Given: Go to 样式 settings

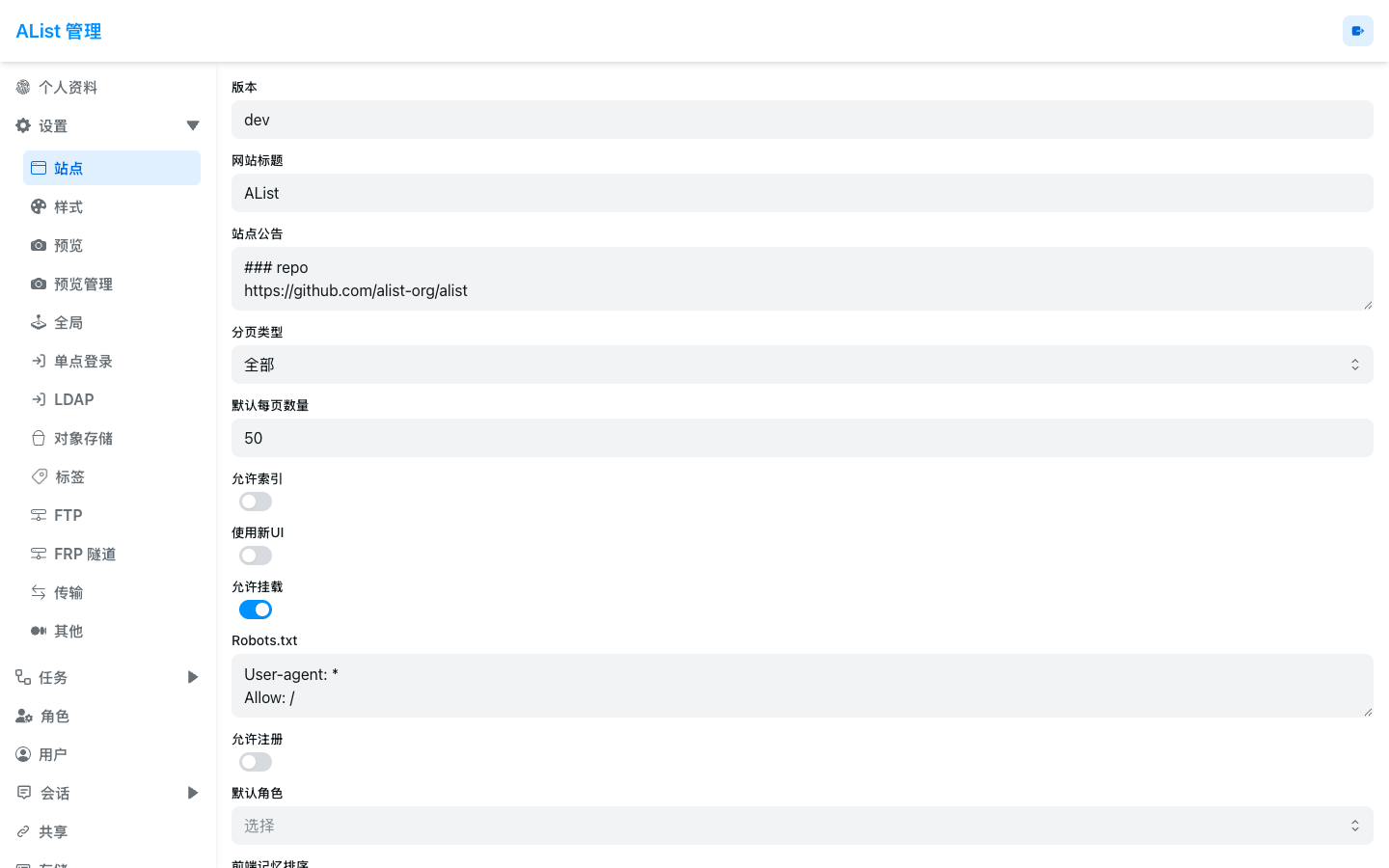Looking at the screenshot, I should click(112, 206).
